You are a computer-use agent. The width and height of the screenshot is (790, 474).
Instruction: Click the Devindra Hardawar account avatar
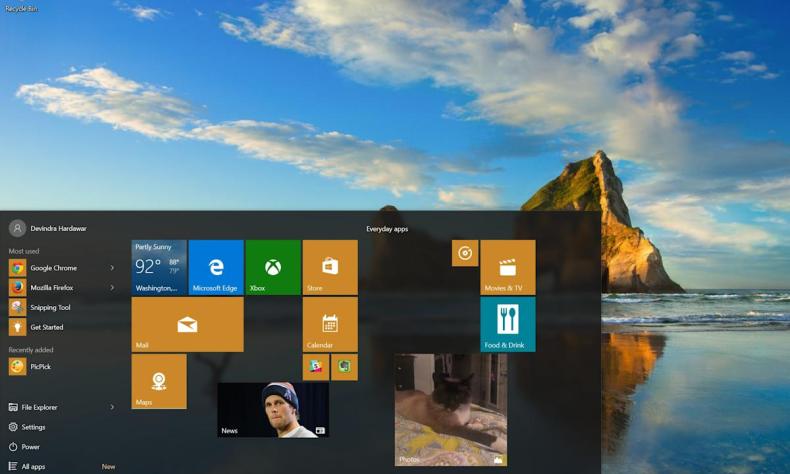coord(17,228)
